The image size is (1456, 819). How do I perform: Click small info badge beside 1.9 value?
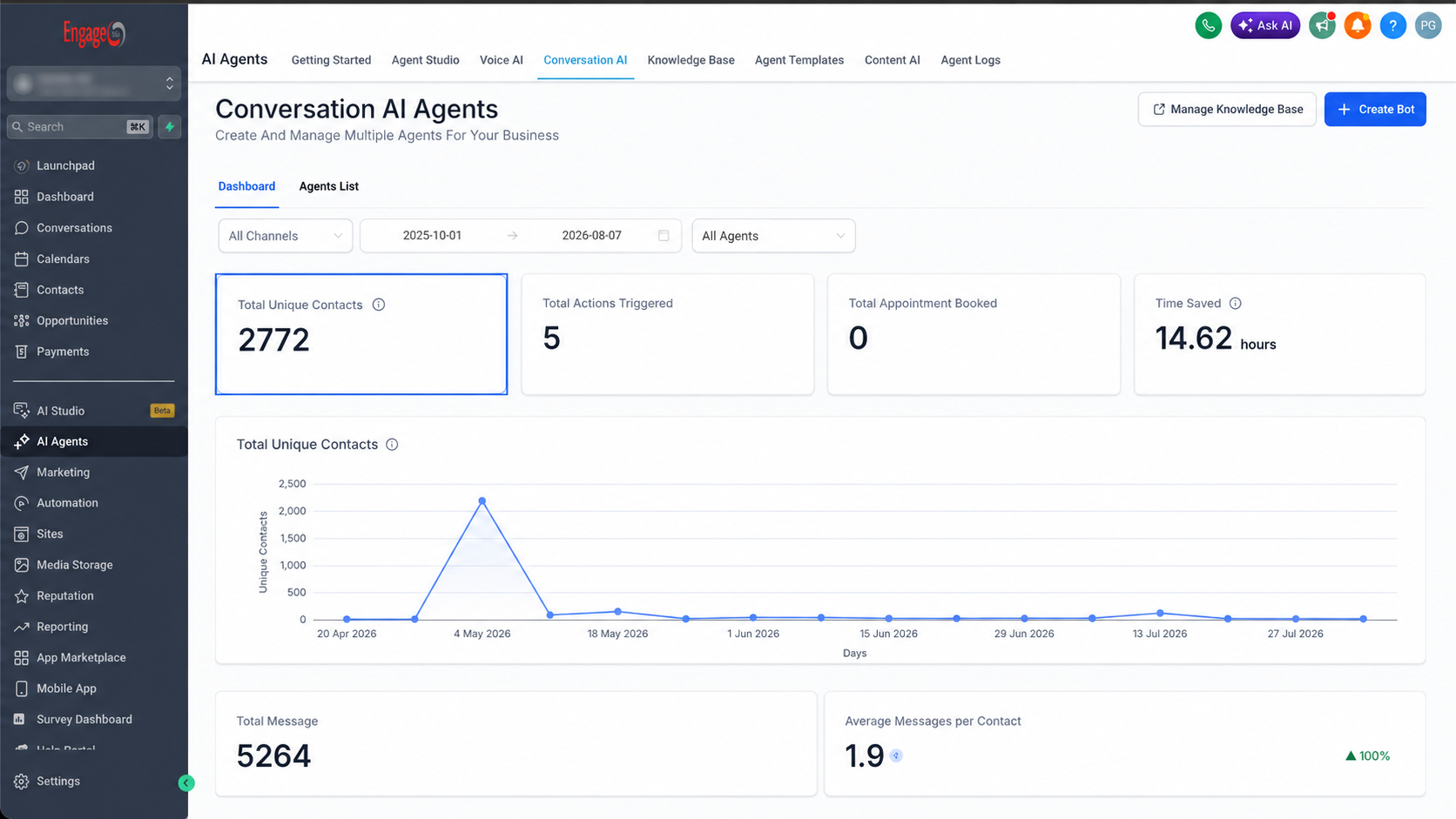coord(896,755)
